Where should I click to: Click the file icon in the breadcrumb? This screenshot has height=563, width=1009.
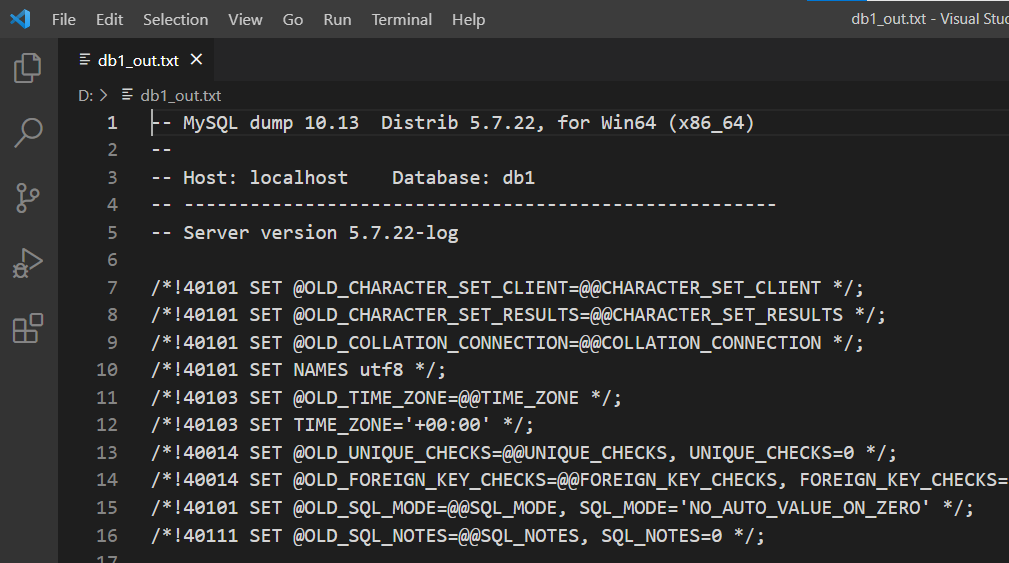click(127, 95)
